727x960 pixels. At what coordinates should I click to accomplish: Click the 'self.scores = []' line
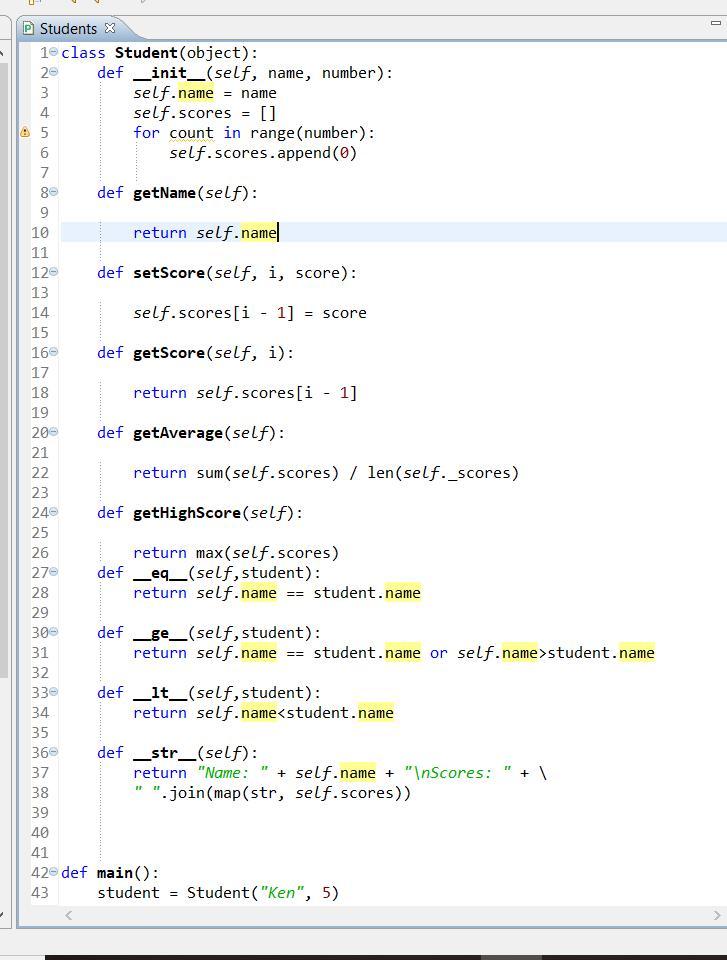click(205, 113)
